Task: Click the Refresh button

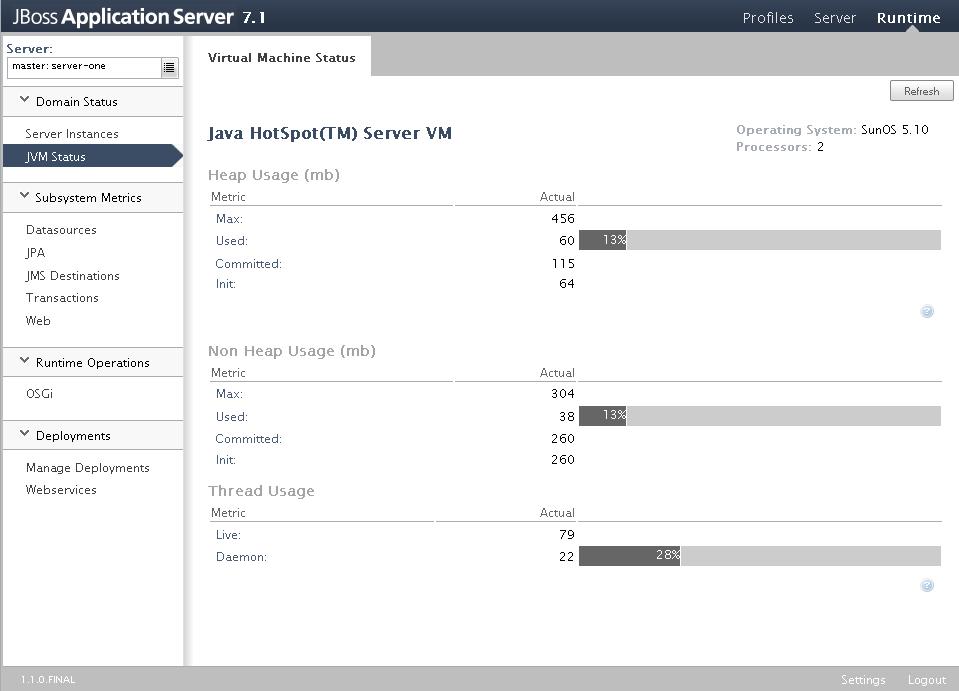Action: point(921,91)
